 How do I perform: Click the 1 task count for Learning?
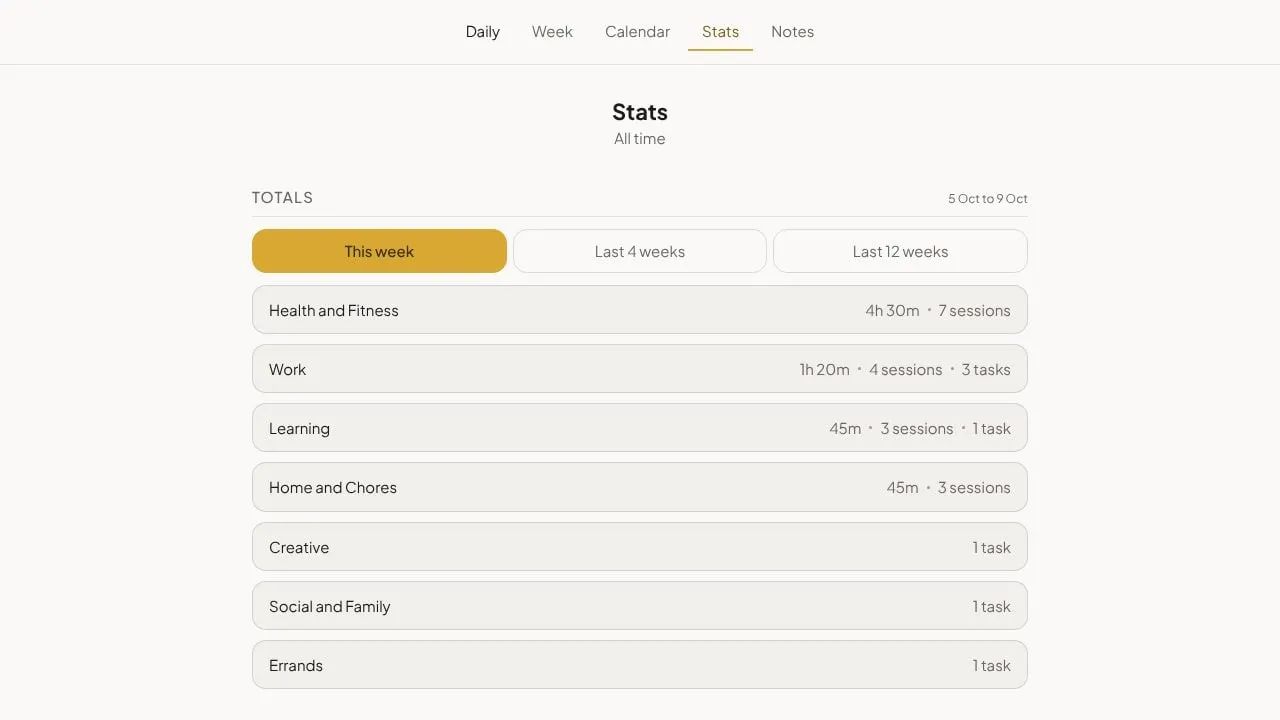[x=992, y=429]
